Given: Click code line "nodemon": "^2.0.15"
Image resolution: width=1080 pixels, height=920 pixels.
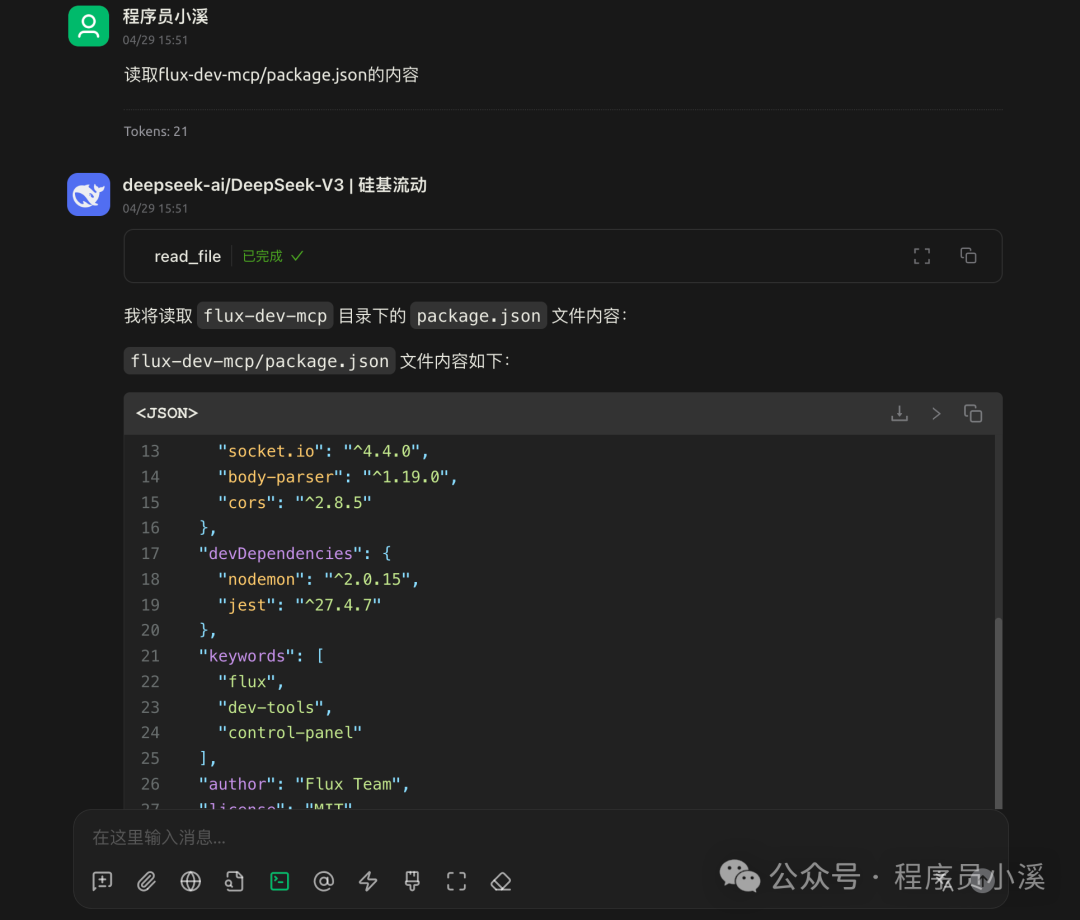Looking at the screenshot, I should point(318,579).
